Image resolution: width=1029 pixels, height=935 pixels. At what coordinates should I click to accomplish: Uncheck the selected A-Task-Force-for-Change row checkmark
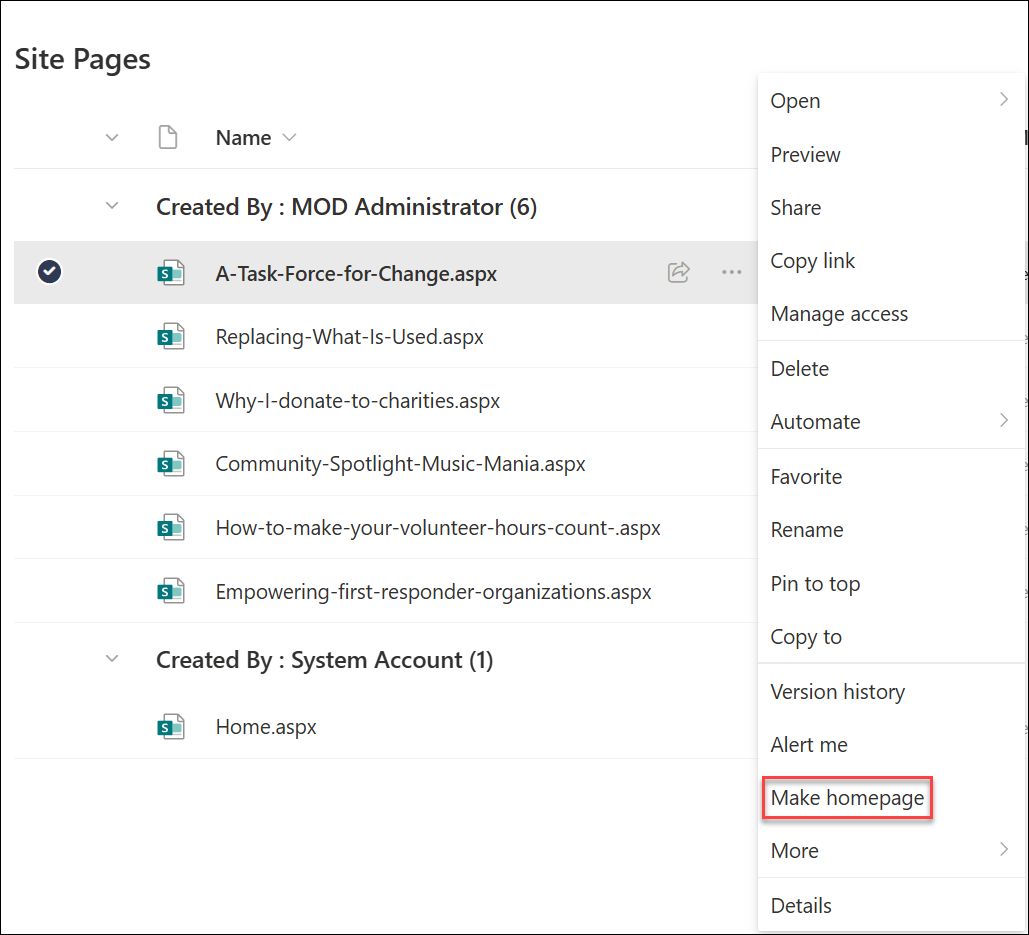click(49, 272)
